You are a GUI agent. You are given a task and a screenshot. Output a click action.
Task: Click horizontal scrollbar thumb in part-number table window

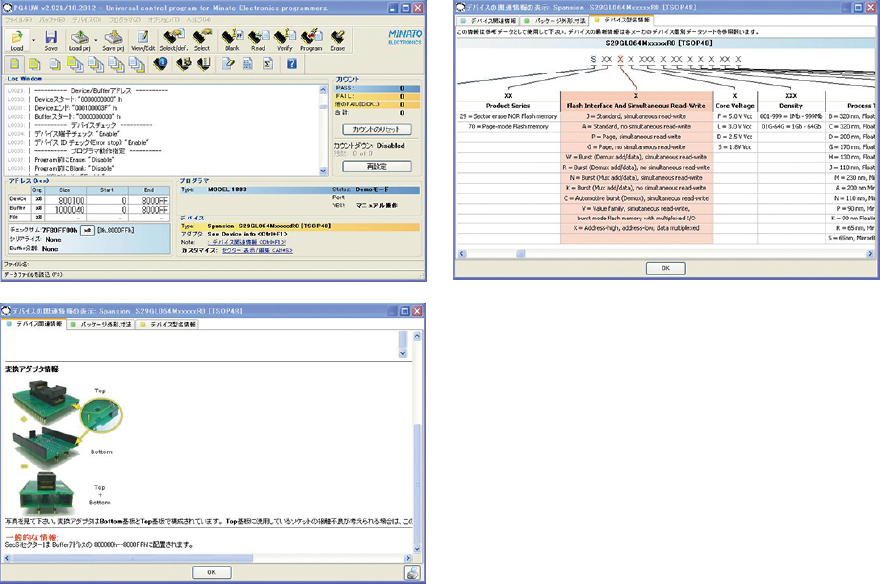[521, 254]
